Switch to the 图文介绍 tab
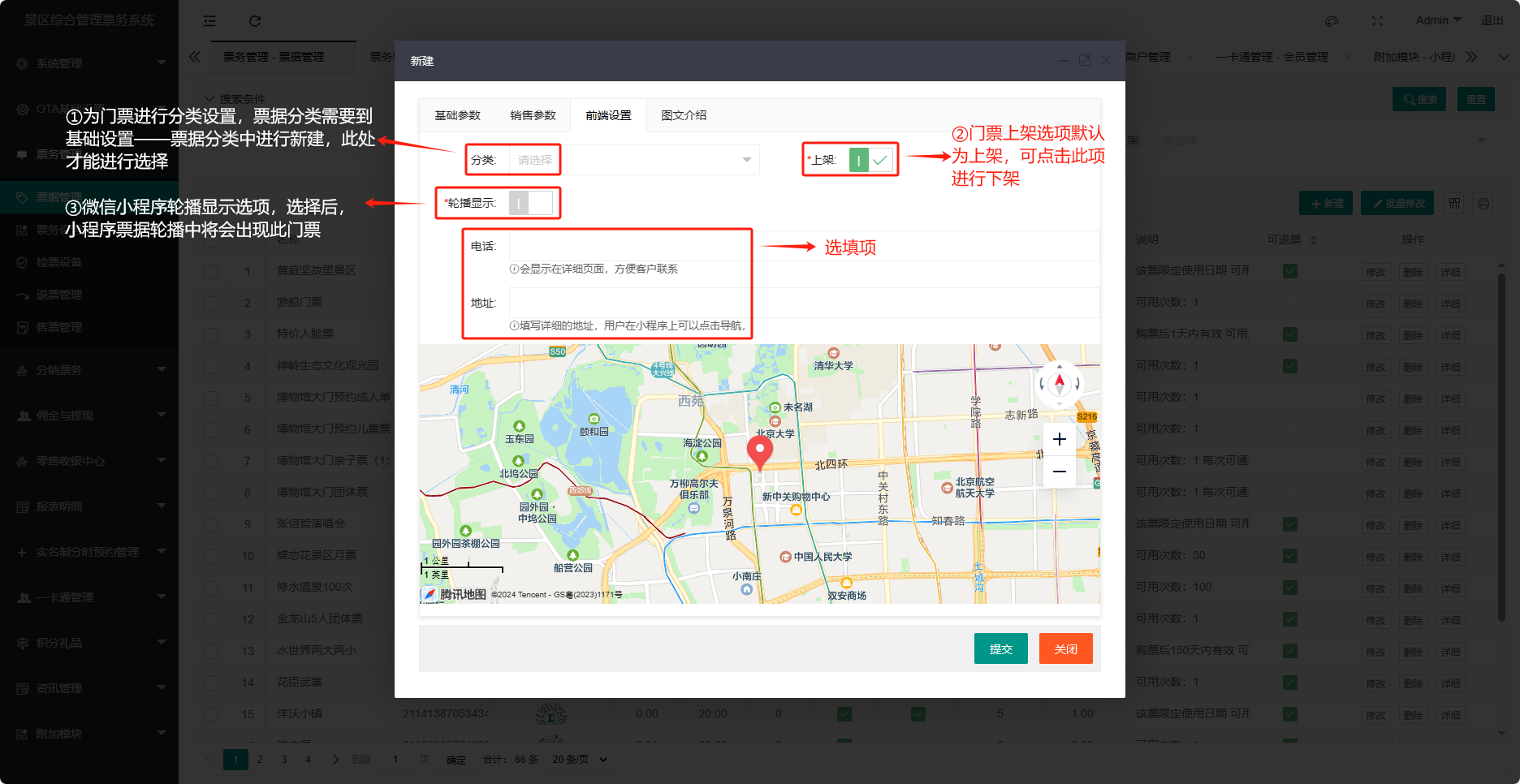The width and height of the screenshot is (1520, 784). coord(684,115)
